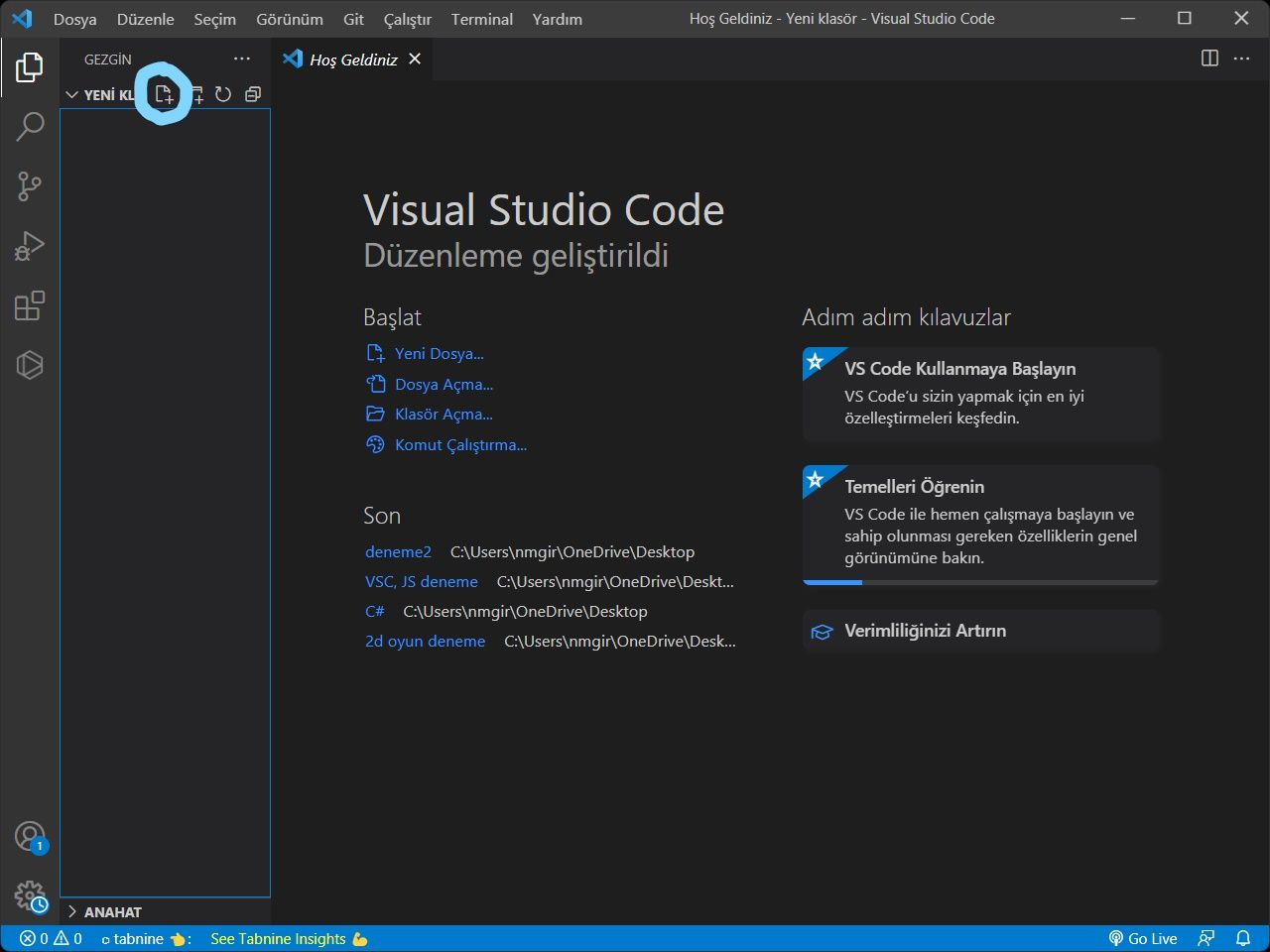Show notifications bell in status bar

pyautogui.click(x=1242, y=938)
